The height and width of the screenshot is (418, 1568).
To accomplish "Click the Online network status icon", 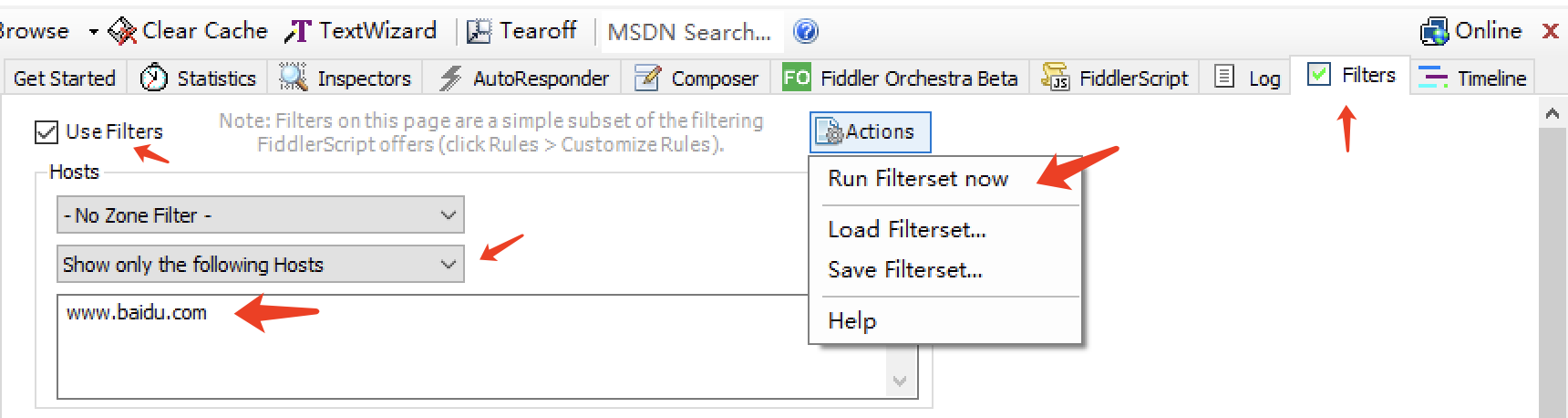I will tap(1434, 32).
